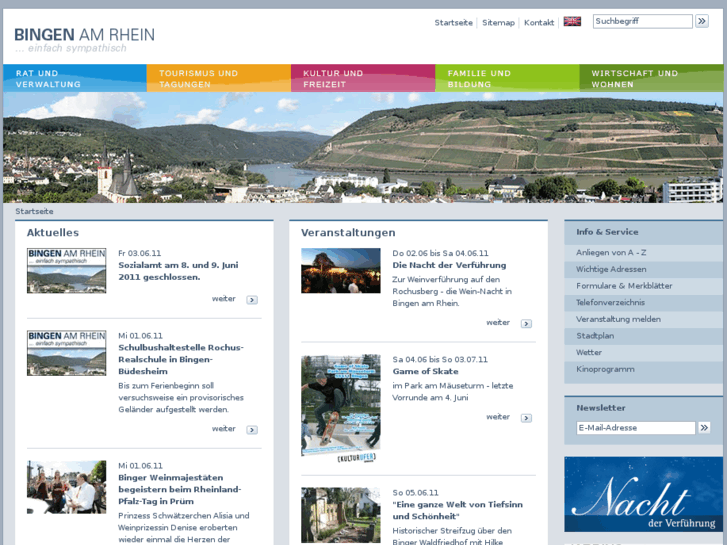Click Info & Service heading
Image resolution: width=727 pixels, height=545 pixels.
click(x=607, y=232)
